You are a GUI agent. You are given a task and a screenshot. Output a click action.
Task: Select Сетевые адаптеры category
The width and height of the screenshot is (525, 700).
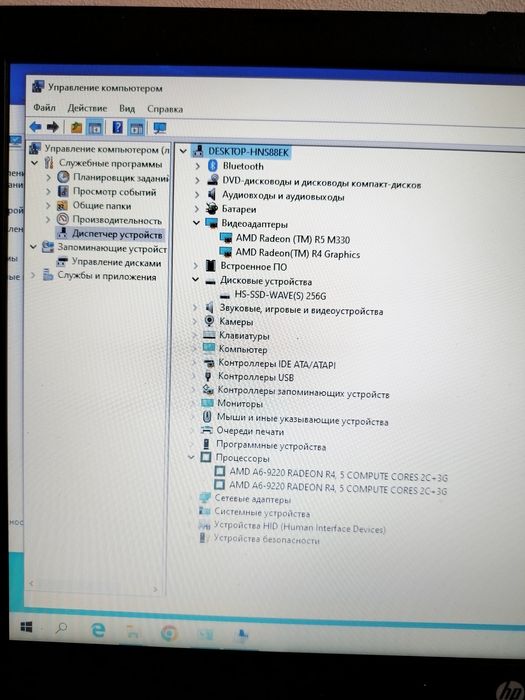pos(253,499)
